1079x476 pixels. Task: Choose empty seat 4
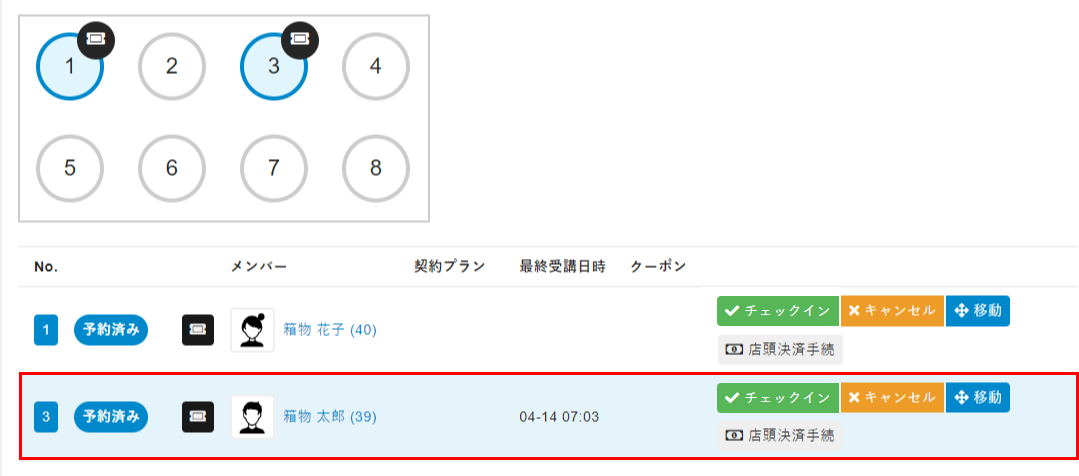pyautogui.click(x=375, y=67)
